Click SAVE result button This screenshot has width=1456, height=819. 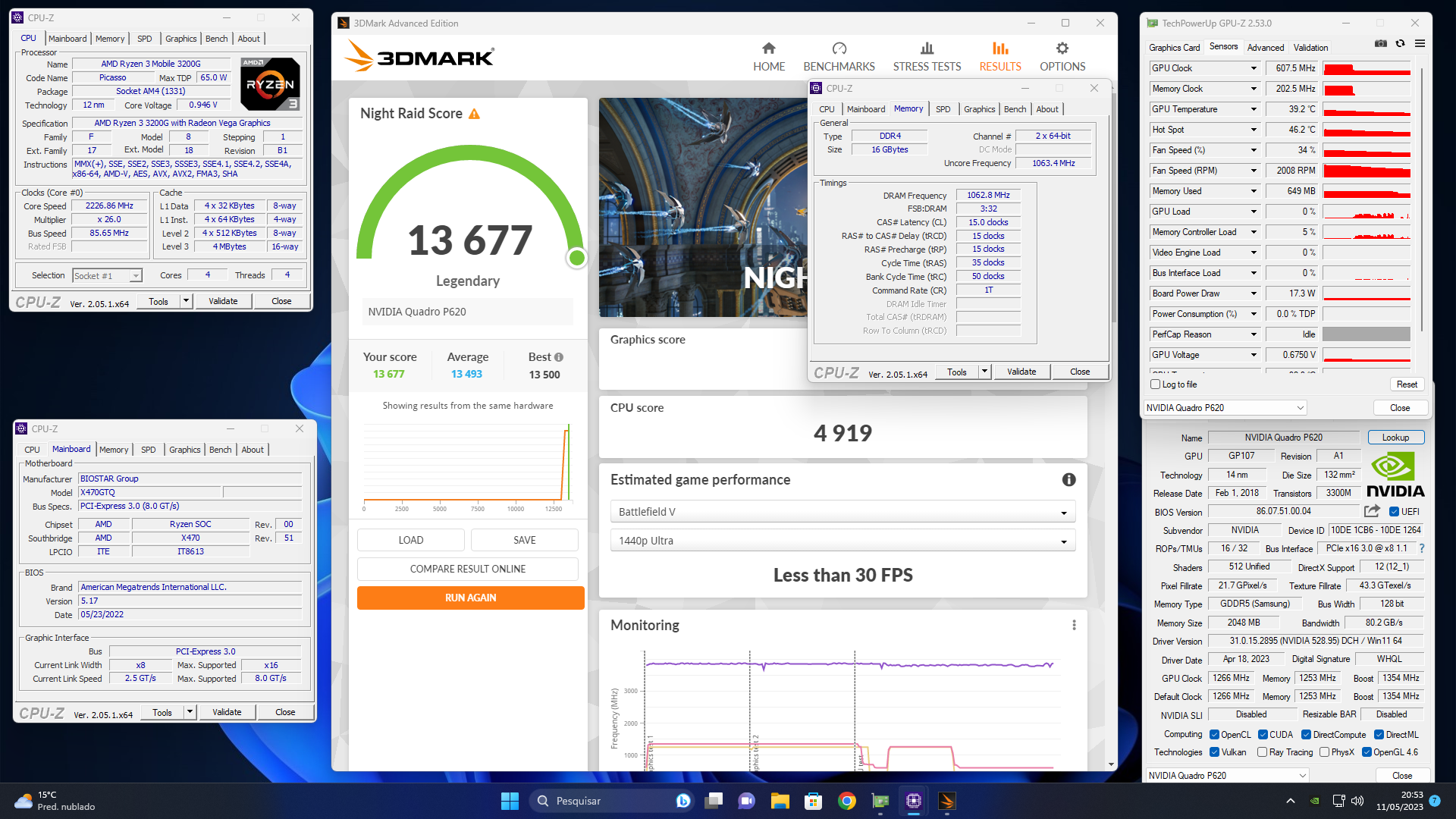pos(525,540)
